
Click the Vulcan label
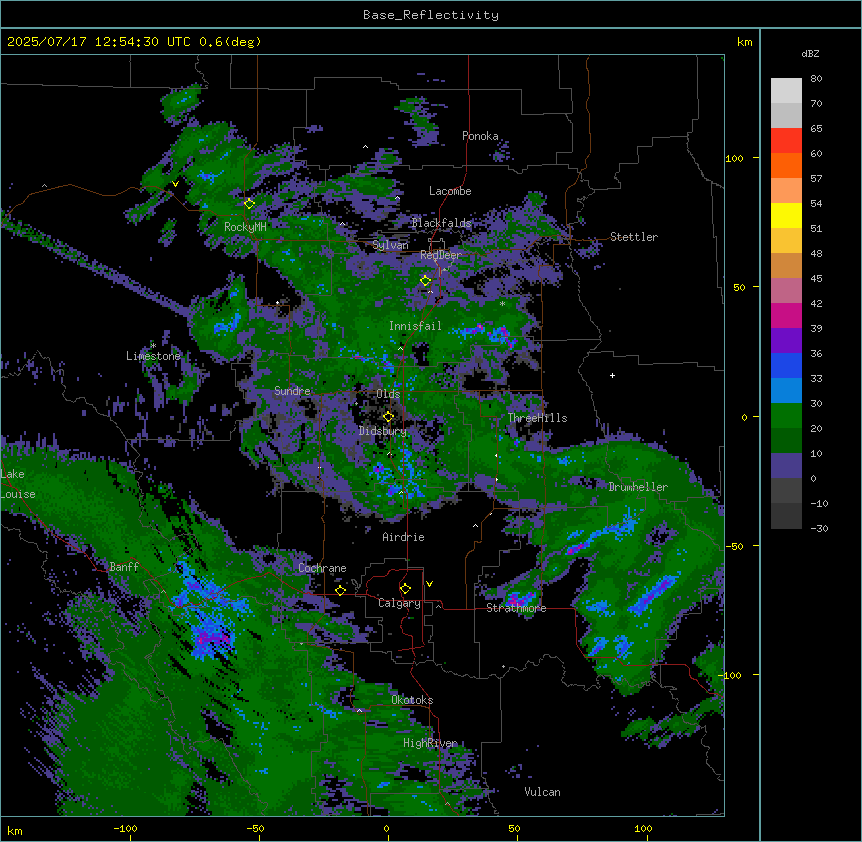543,792
